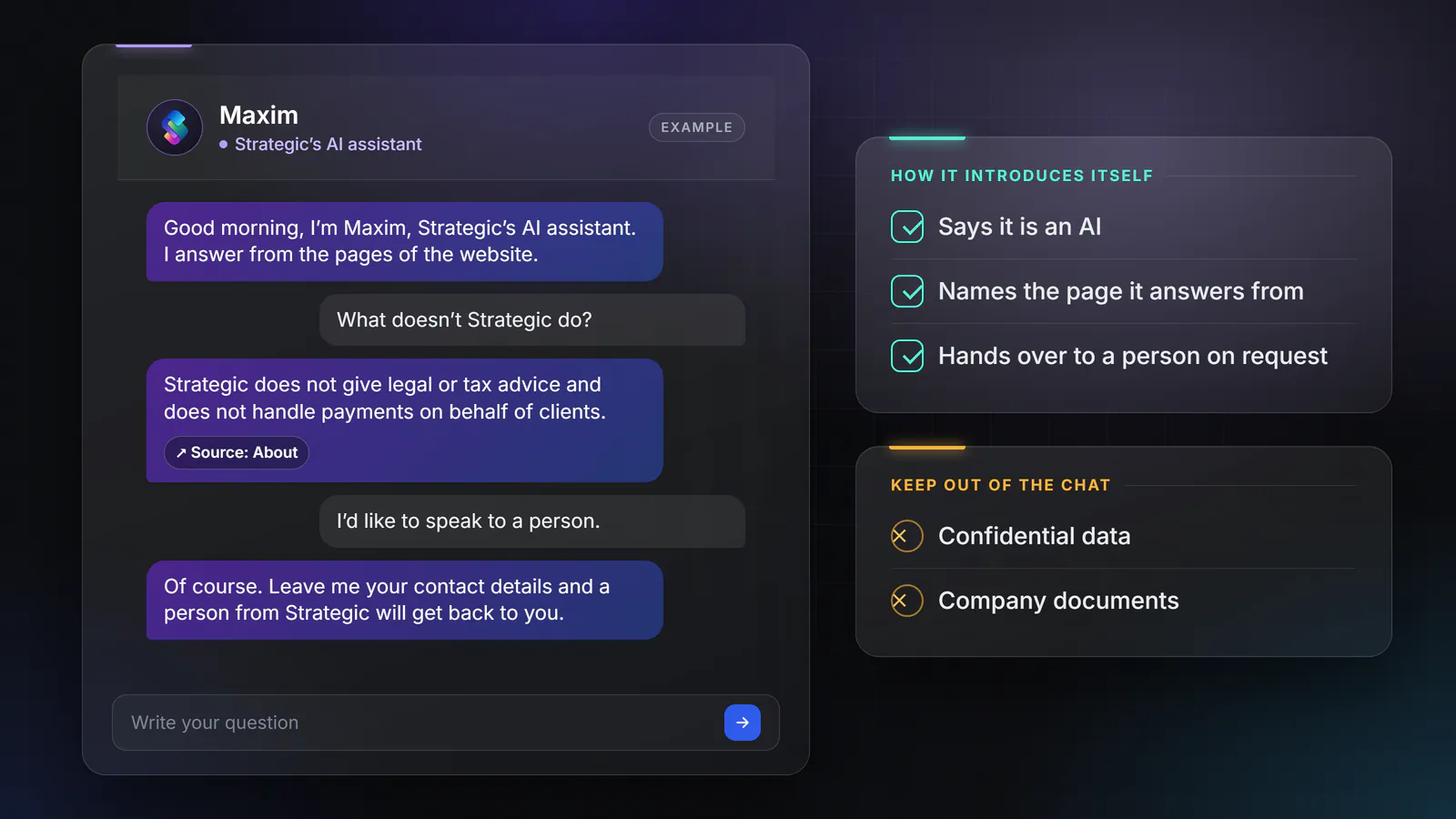Viewport: 1456px width, 819px height.
Task: Click the Maxim assistant avatar logo
Action: tap(175, 127)
